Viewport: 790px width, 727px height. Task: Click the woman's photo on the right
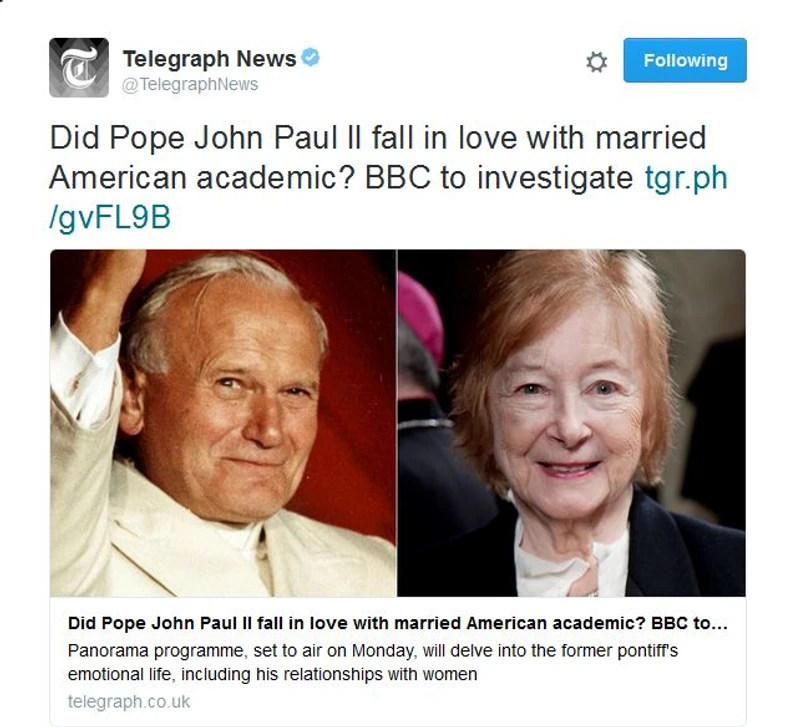571,423
